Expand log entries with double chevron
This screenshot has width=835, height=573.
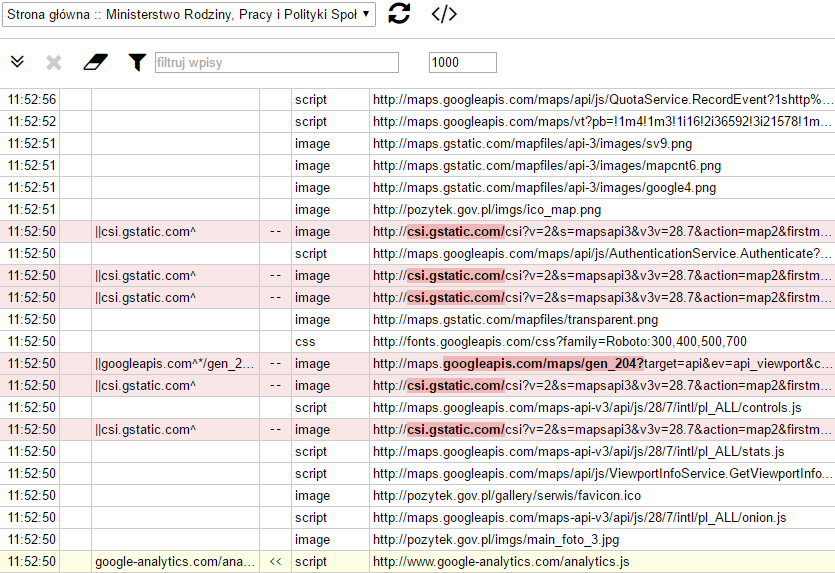[x=17, y=62]
